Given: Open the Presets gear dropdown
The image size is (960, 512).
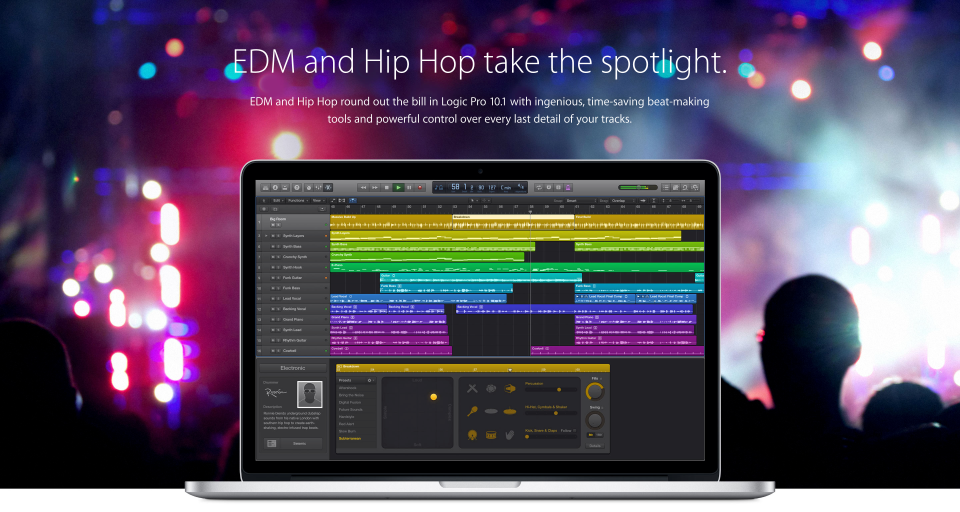Looking at the screenshot, I should (x=370, y=380).
